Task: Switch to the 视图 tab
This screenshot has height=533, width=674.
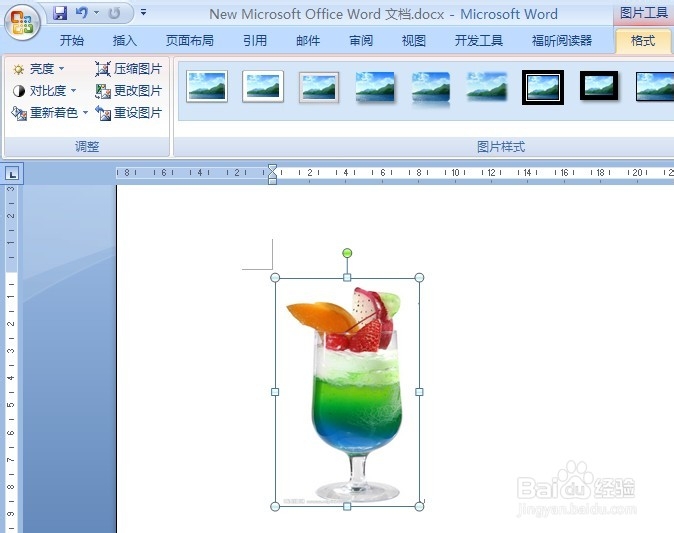Action: [414, 40]
